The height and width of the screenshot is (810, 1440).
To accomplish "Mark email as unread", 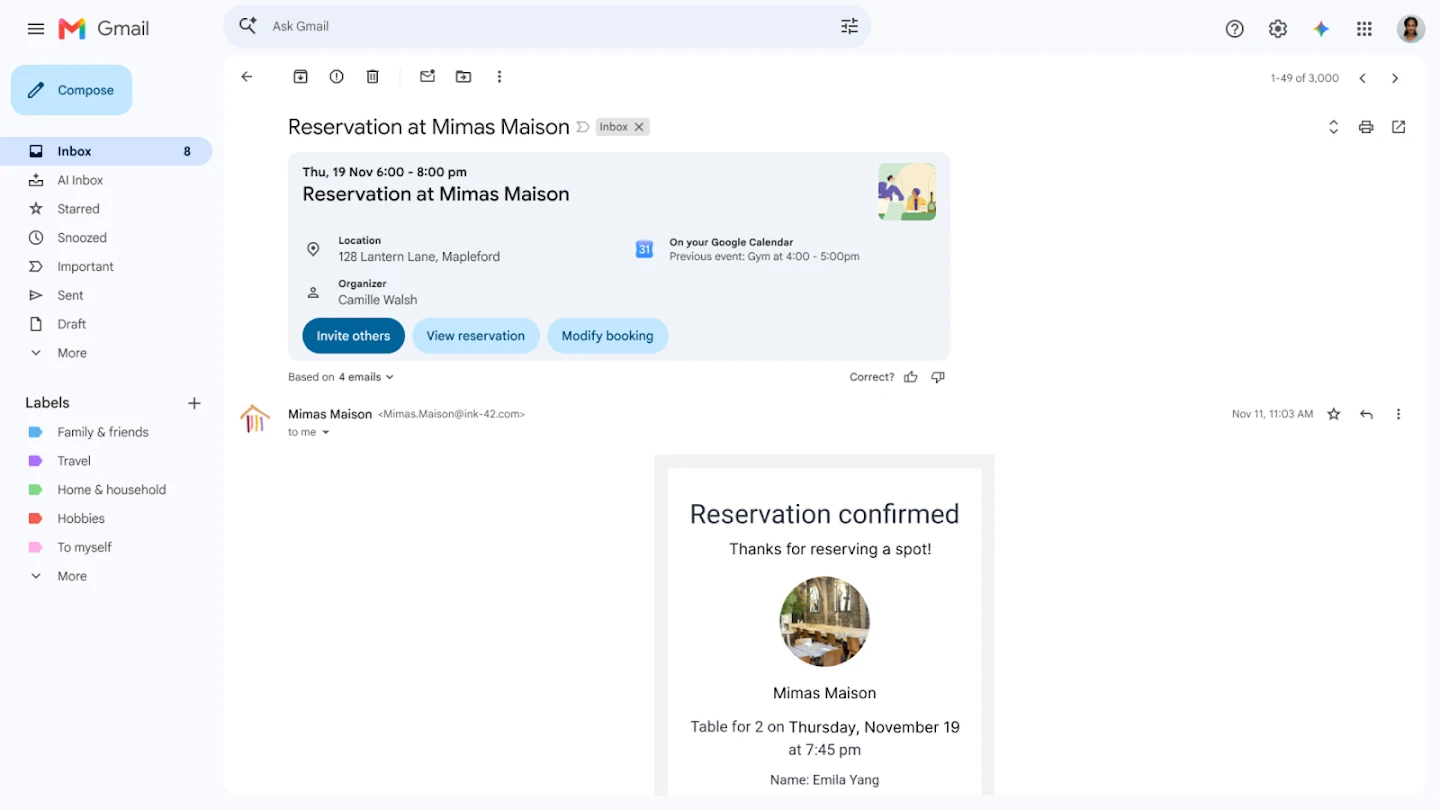I will coord(427,77).
